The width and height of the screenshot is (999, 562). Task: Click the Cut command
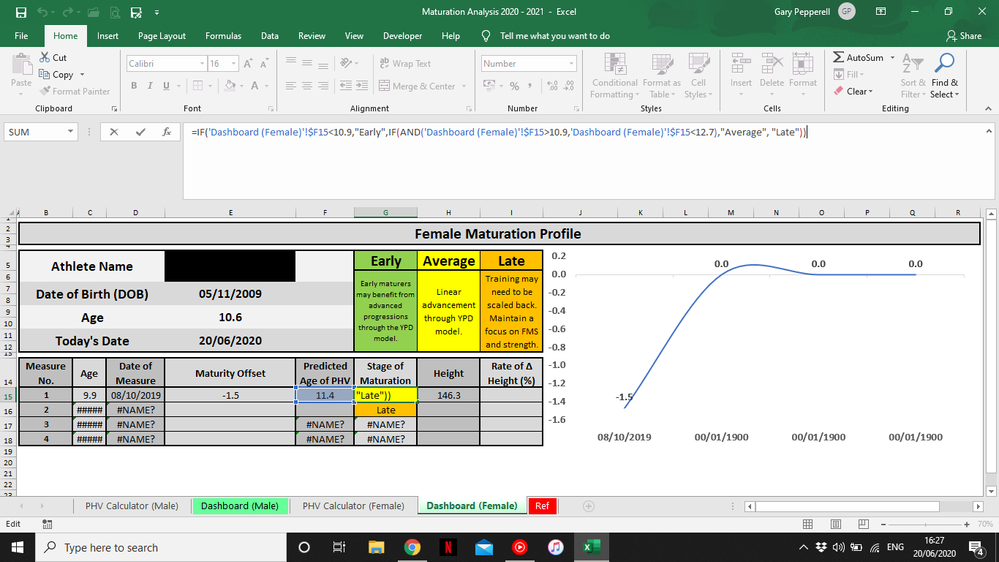53,57
